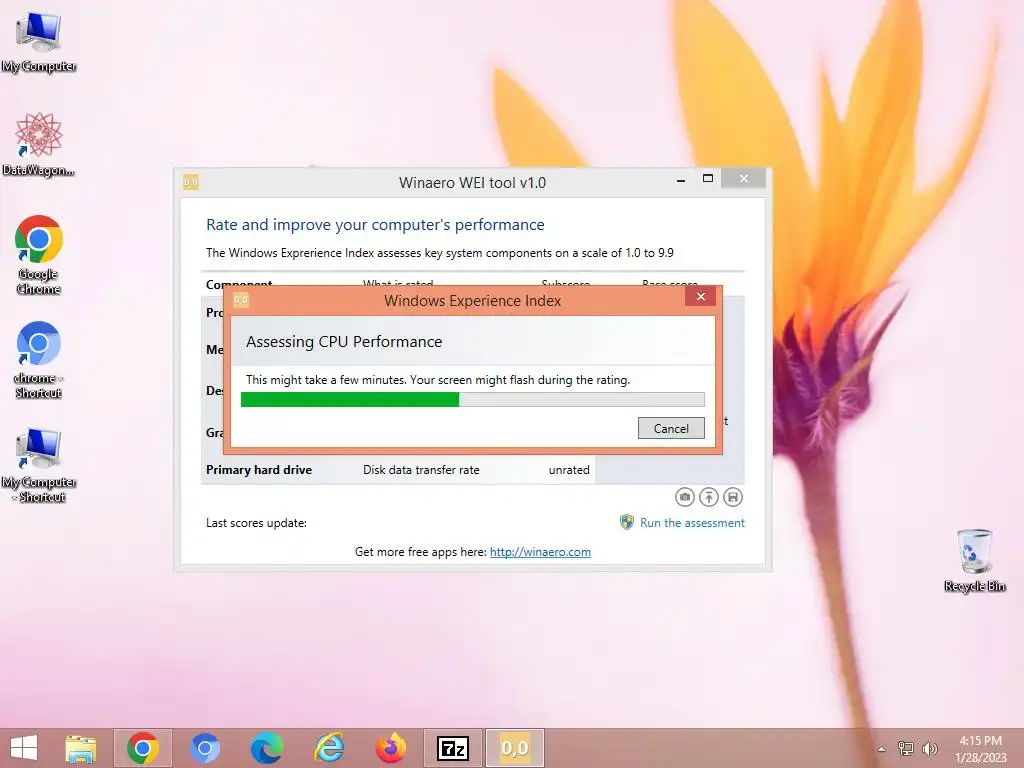Save results with the floppy disk icon
Image resolution: width=1024 pixels, height=768 pixels.
733,497
